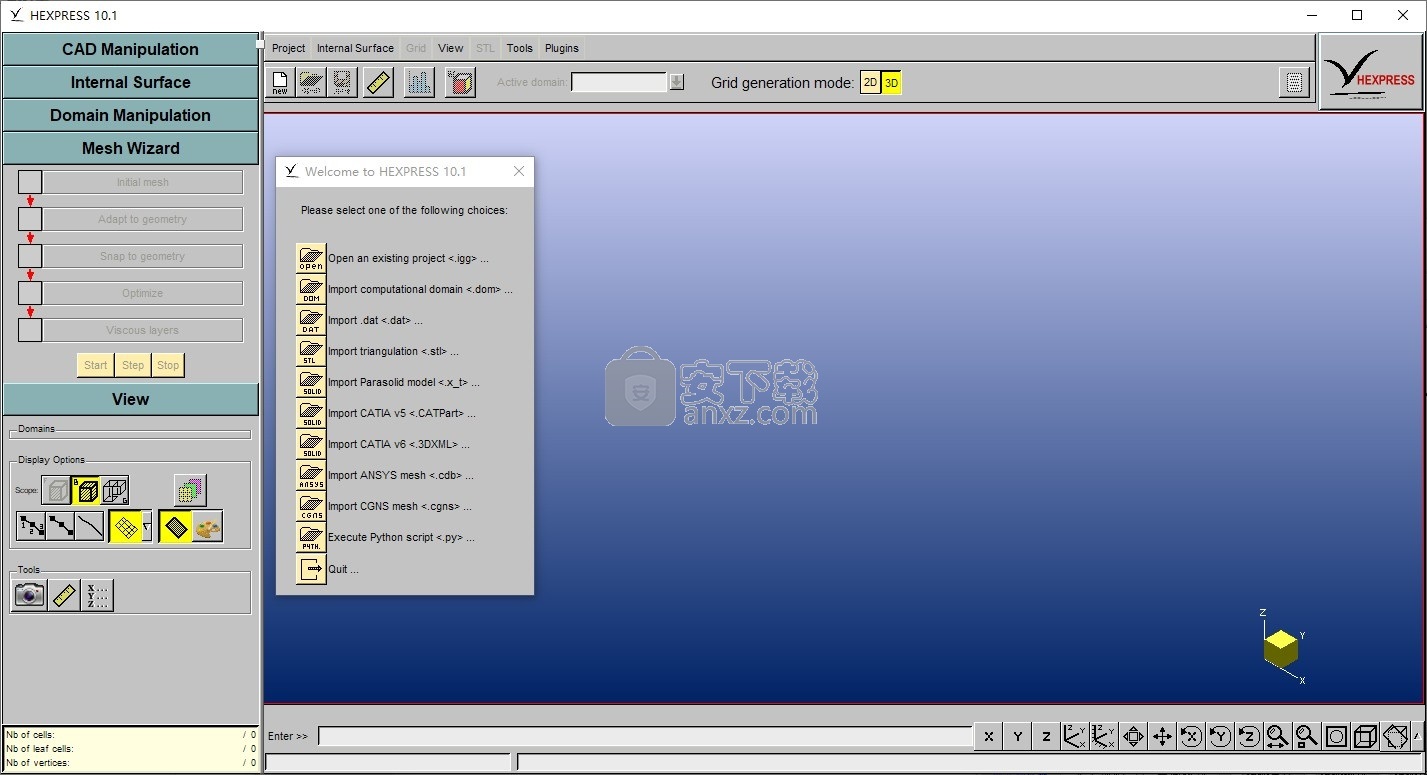
Task: Set view along Z axis
Action: (1046, 737)
